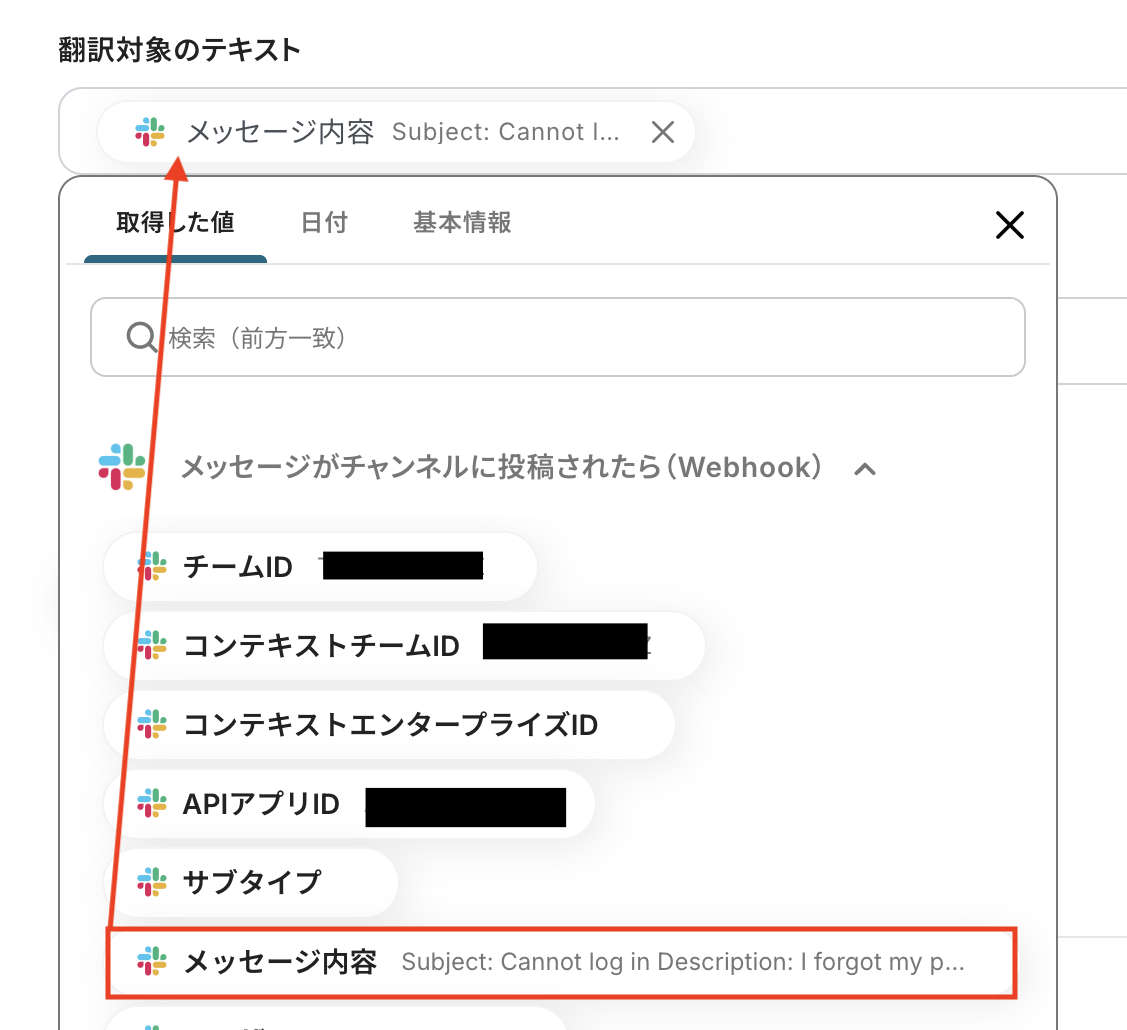Click the Slack icon in the highlighted メッセージ内容 row
This screenshot has width=1127, height=1030.
tap(150, 961)
